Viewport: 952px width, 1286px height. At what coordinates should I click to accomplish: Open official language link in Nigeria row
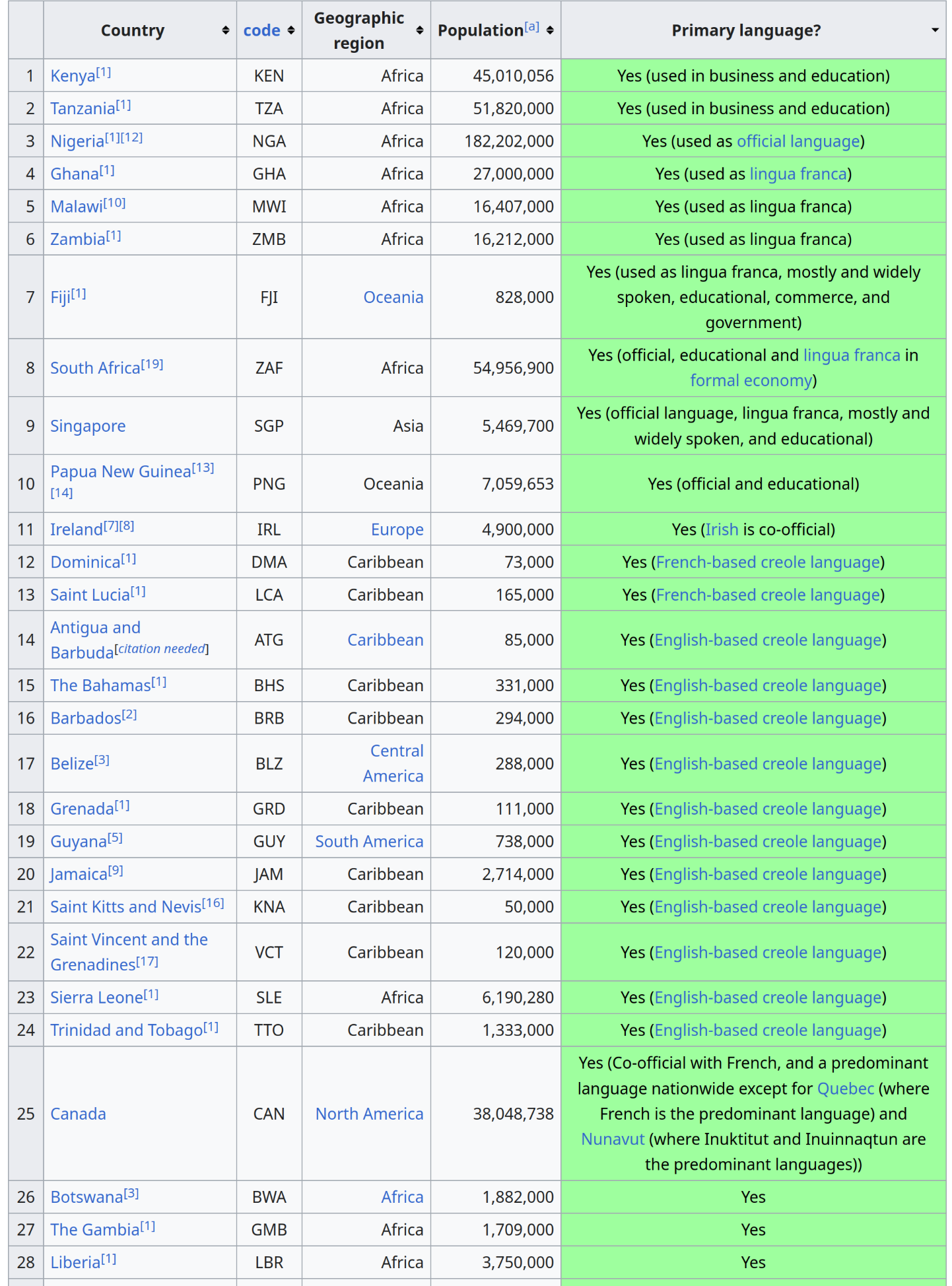[798, 141]
